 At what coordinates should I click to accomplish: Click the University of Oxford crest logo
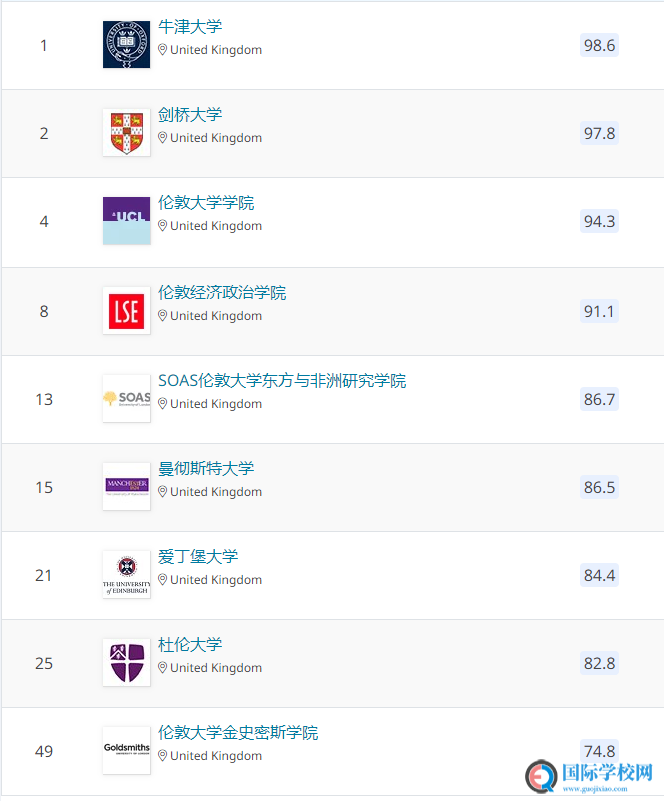(x=127, y=44)
